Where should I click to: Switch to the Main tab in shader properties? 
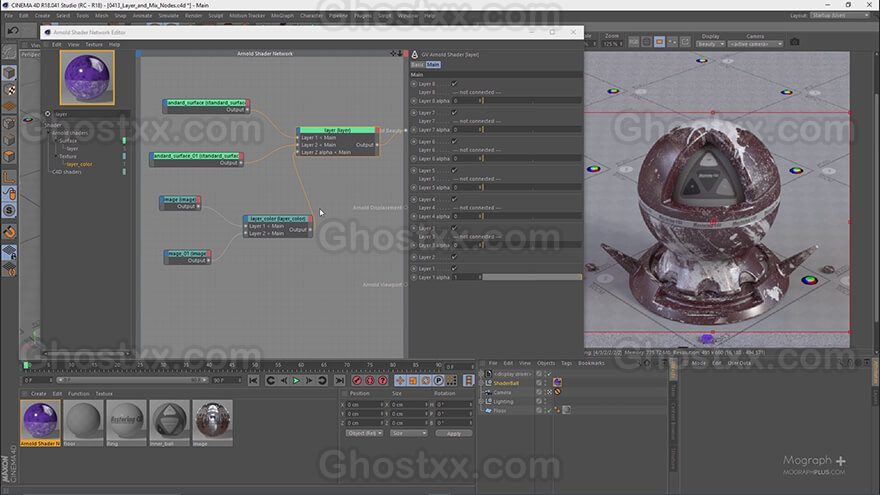tap(433, 65)
